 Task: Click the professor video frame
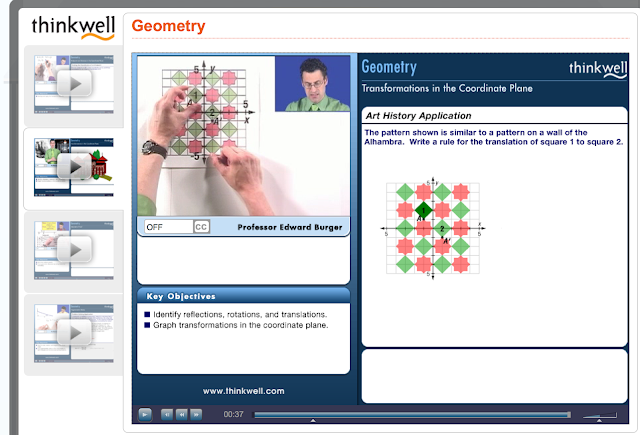point(244,135)
